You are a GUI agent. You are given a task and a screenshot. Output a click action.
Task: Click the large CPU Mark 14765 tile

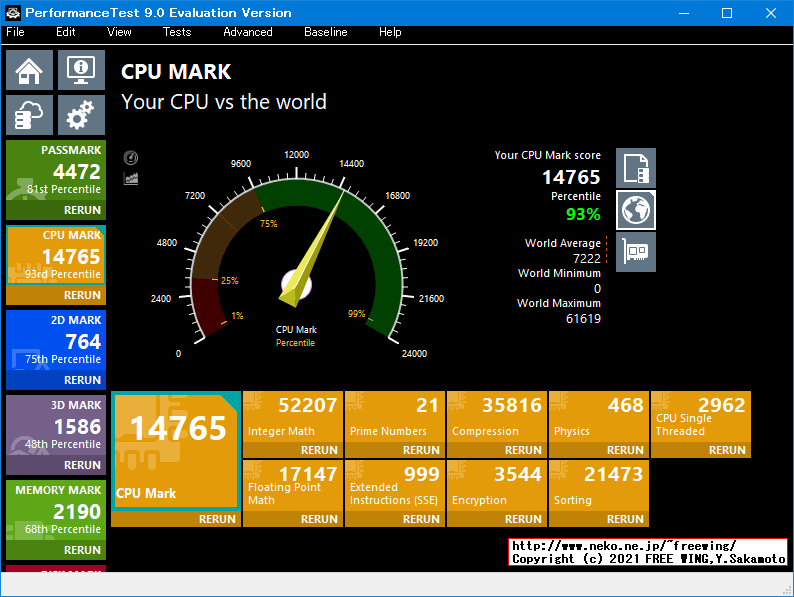[x=175, y=450]
